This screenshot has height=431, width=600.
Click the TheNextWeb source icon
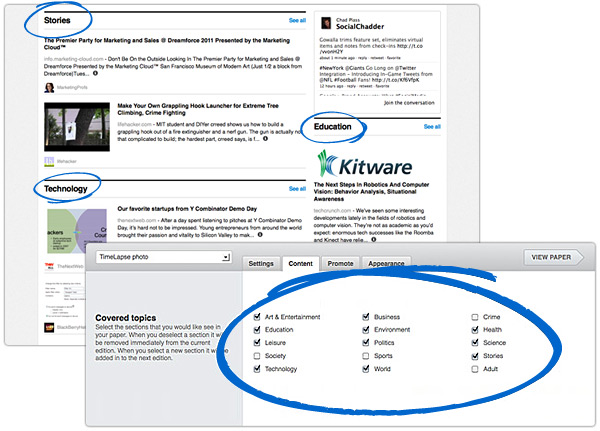coord(49,266)
